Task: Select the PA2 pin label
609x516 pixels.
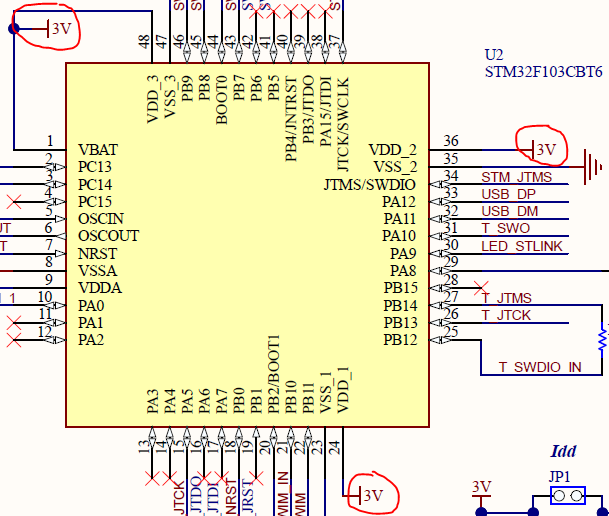Action: coord(91,340)
